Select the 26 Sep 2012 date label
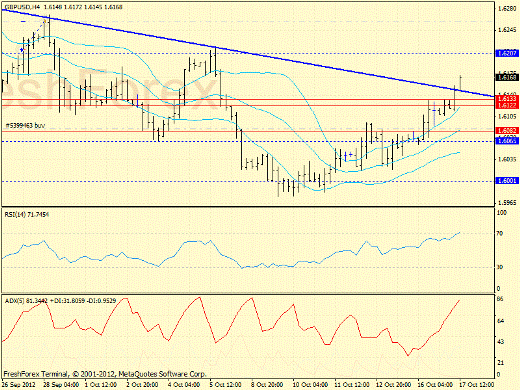The height and width of the screenshot is (390, 520). pos(19,385)
